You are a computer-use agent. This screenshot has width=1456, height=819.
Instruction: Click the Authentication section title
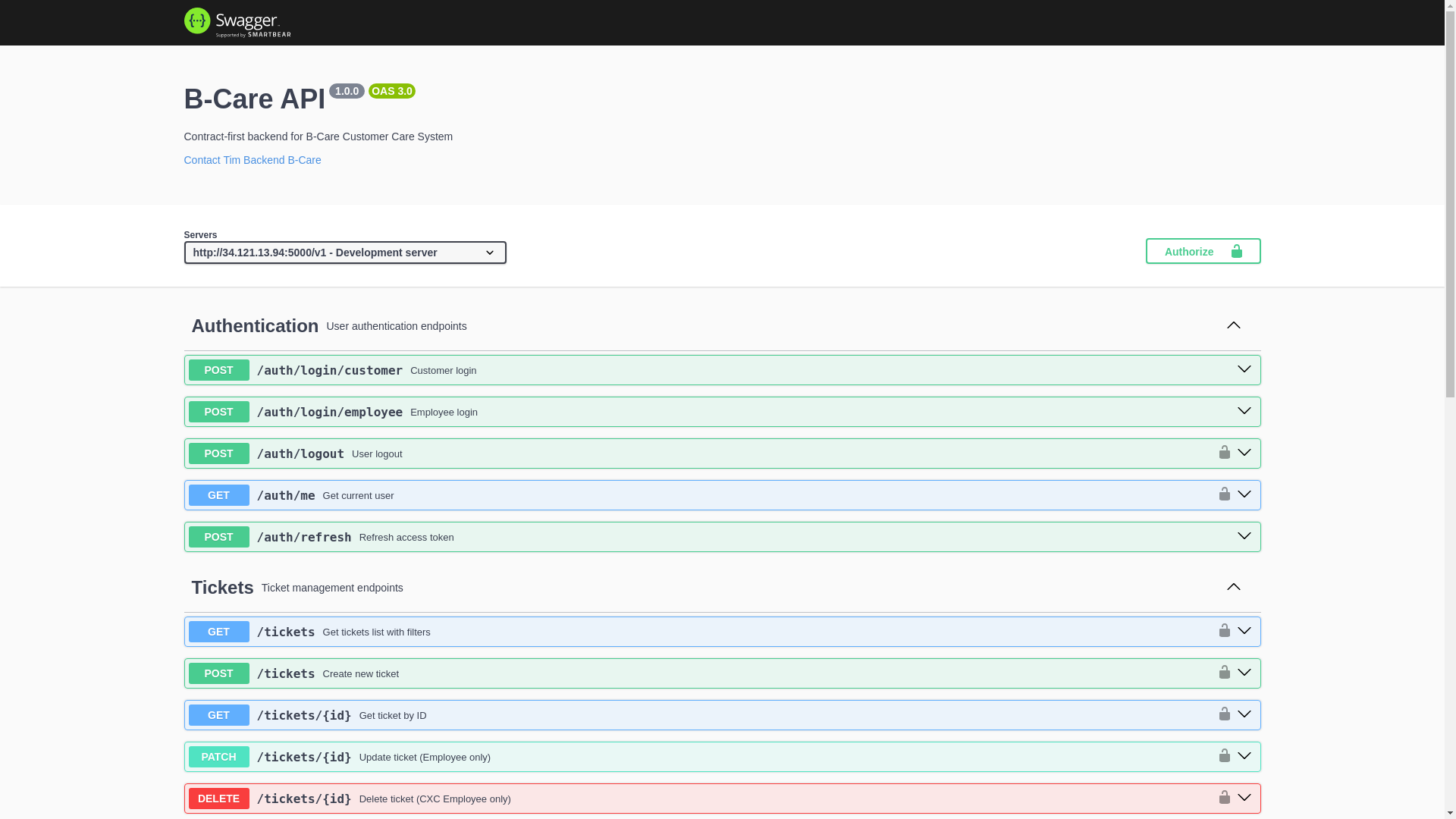point(255,326)
